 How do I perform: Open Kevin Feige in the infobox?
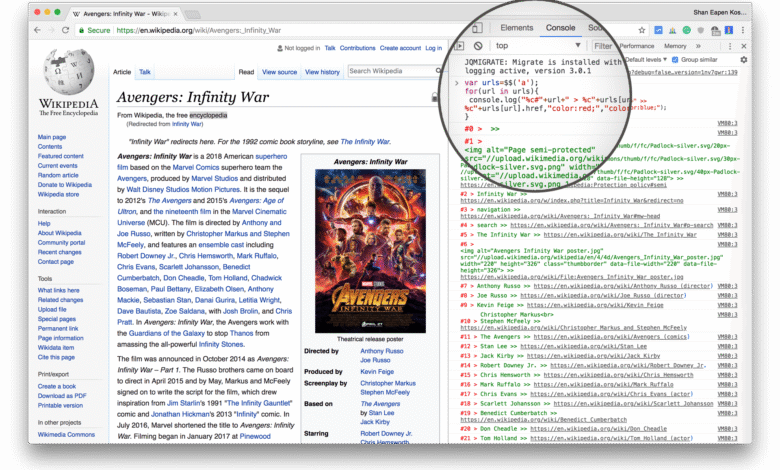pyautogui.click(x=377, y=372)
